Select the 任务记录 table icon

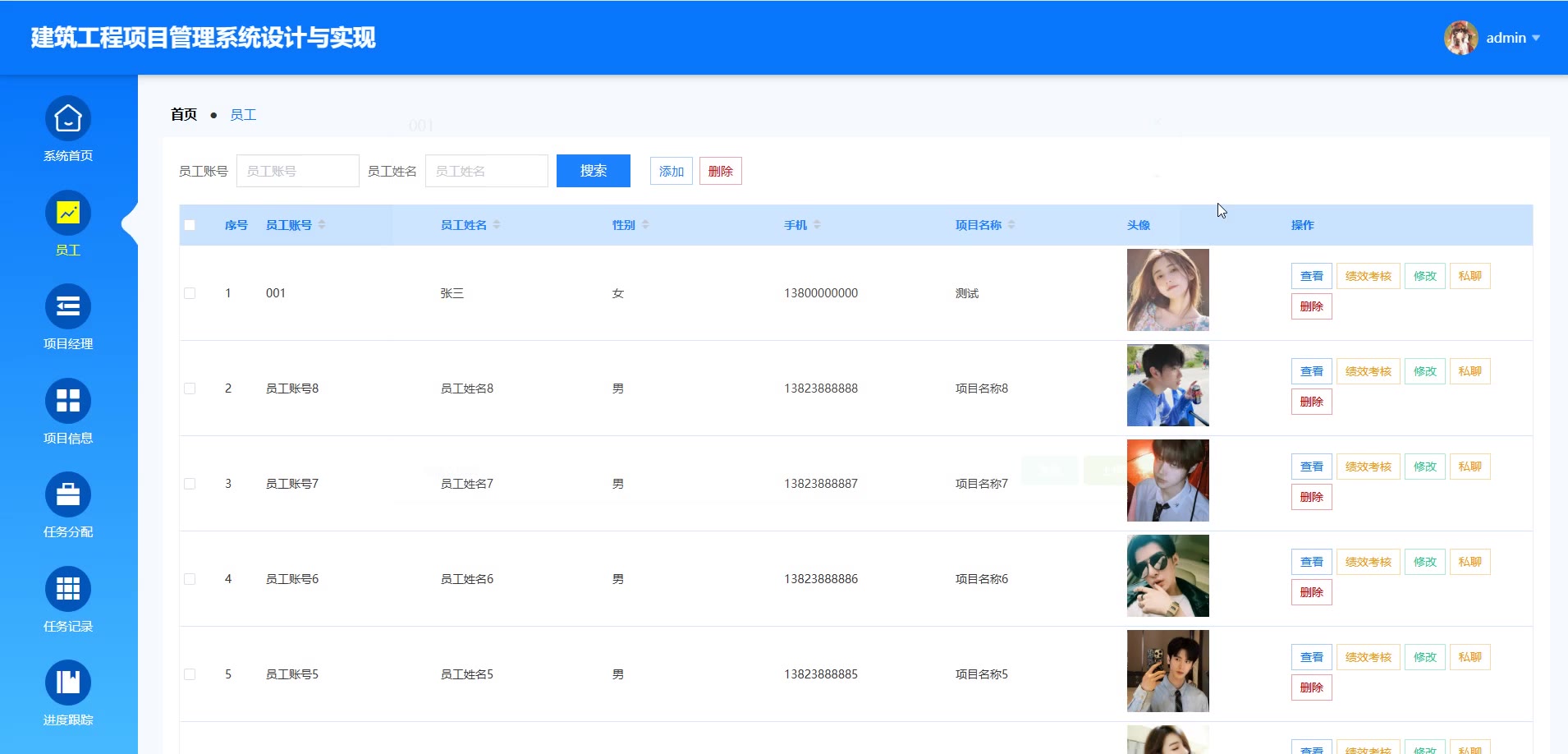pos(68,590)
